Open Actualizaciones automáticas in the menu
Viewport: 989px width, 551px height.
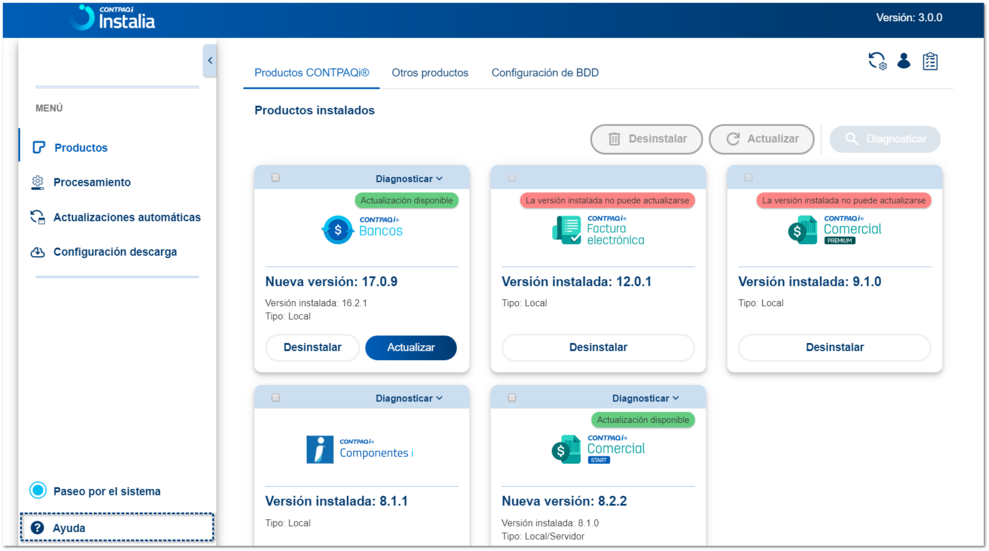click(x=126, y=217)
